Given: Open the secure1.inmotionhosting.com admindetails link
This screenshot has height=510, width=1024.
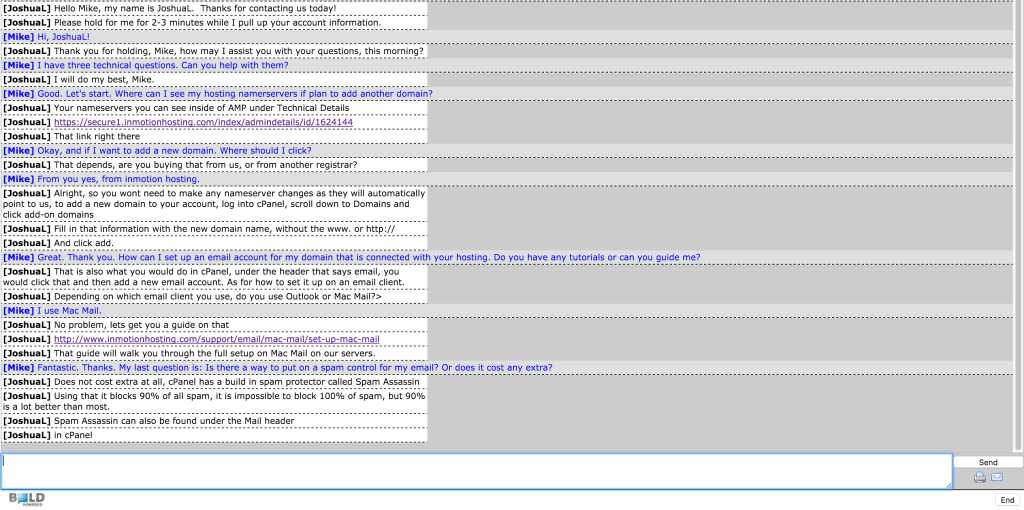Looking at the screenshot, I should [x=203, y=122].
